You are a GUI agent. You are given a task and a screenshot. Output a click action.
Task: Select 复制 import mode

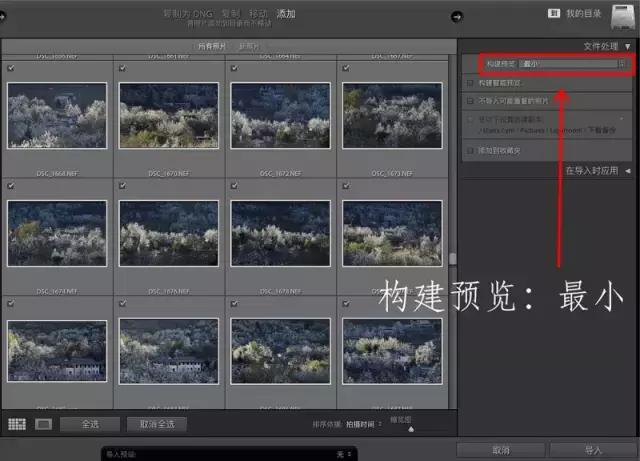(x=231, y=13)
